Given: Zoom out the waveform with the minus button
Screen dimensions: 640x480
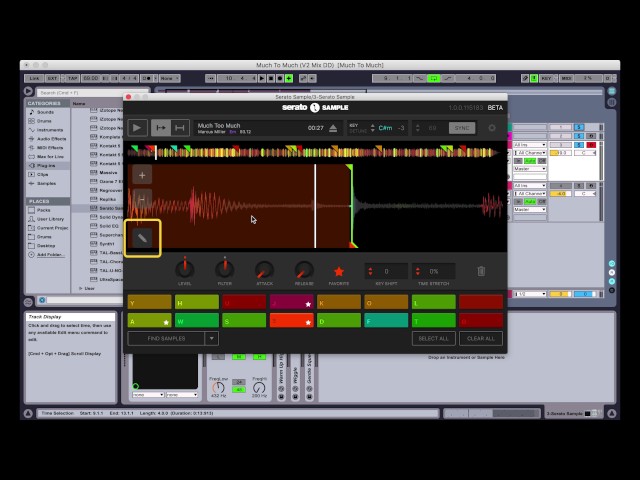Looking at the screenshot, I should [x=142, y=199].
